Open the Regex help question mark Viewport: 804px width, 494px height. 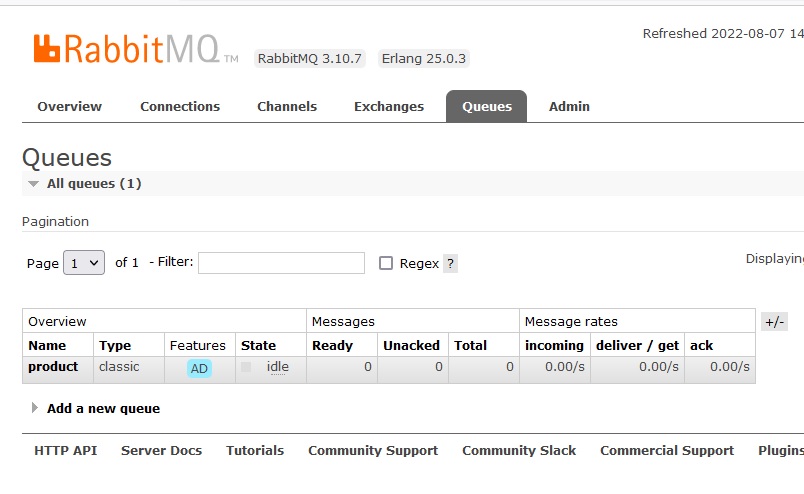point(450,264)
